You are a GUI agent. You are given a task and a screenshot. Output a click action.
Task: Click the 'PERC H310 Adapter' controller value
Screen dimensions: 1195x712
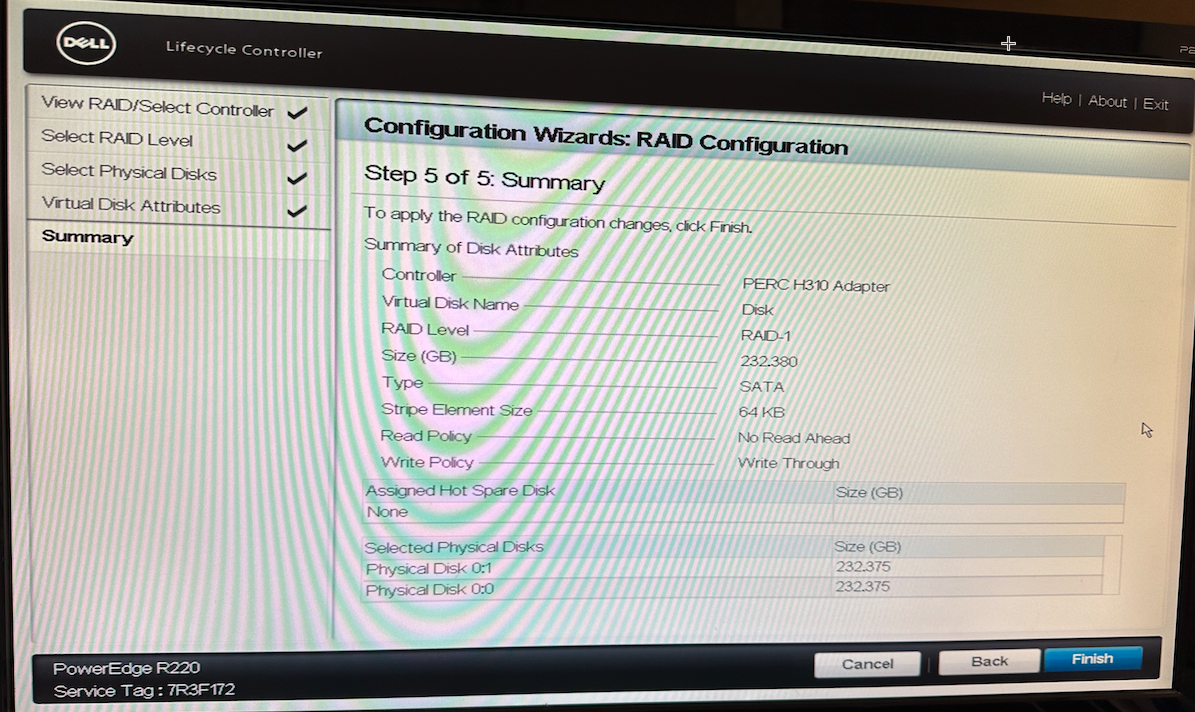click(815, 285)
